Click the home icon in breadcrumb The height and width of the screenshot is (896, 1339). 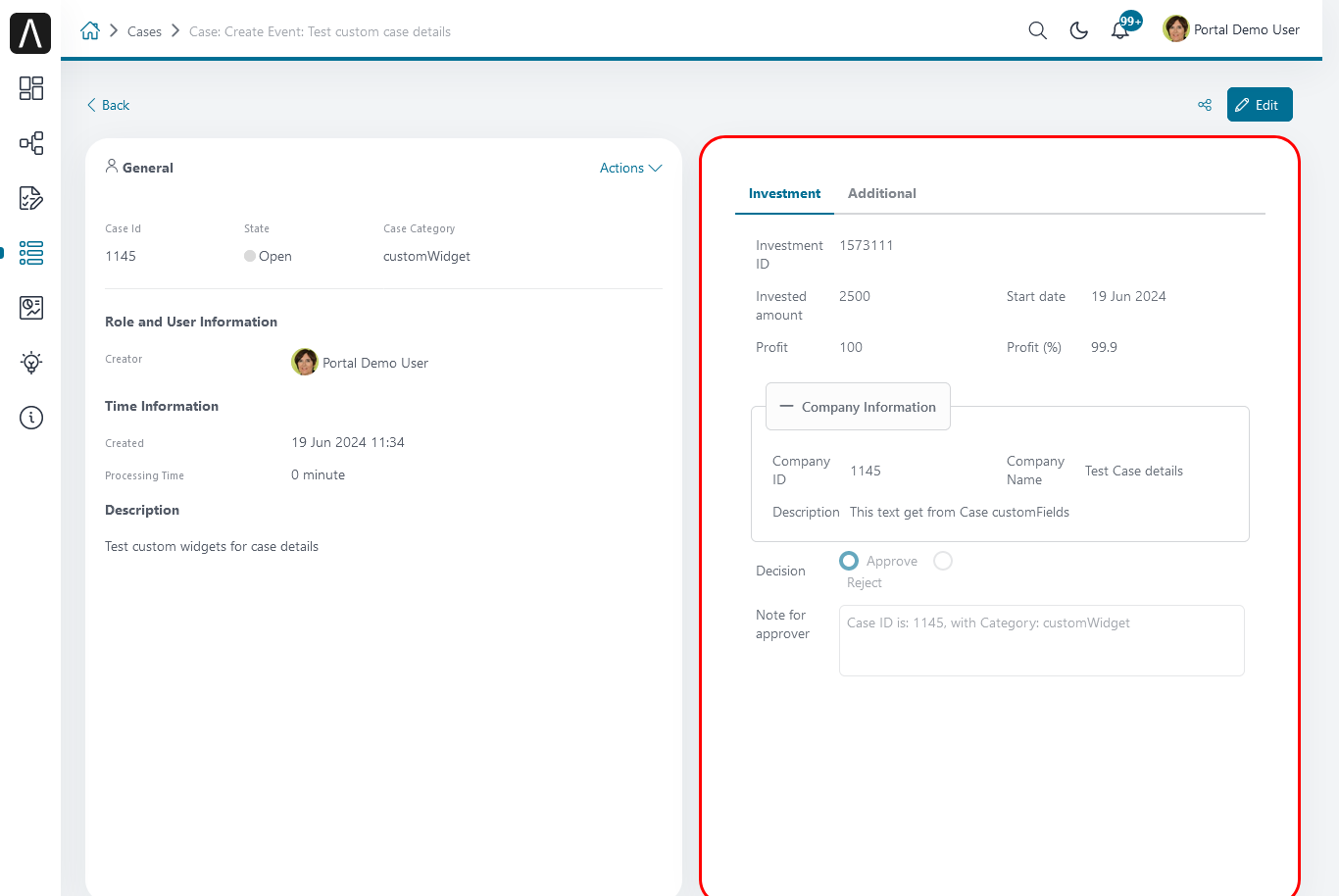tap(90, 30)
